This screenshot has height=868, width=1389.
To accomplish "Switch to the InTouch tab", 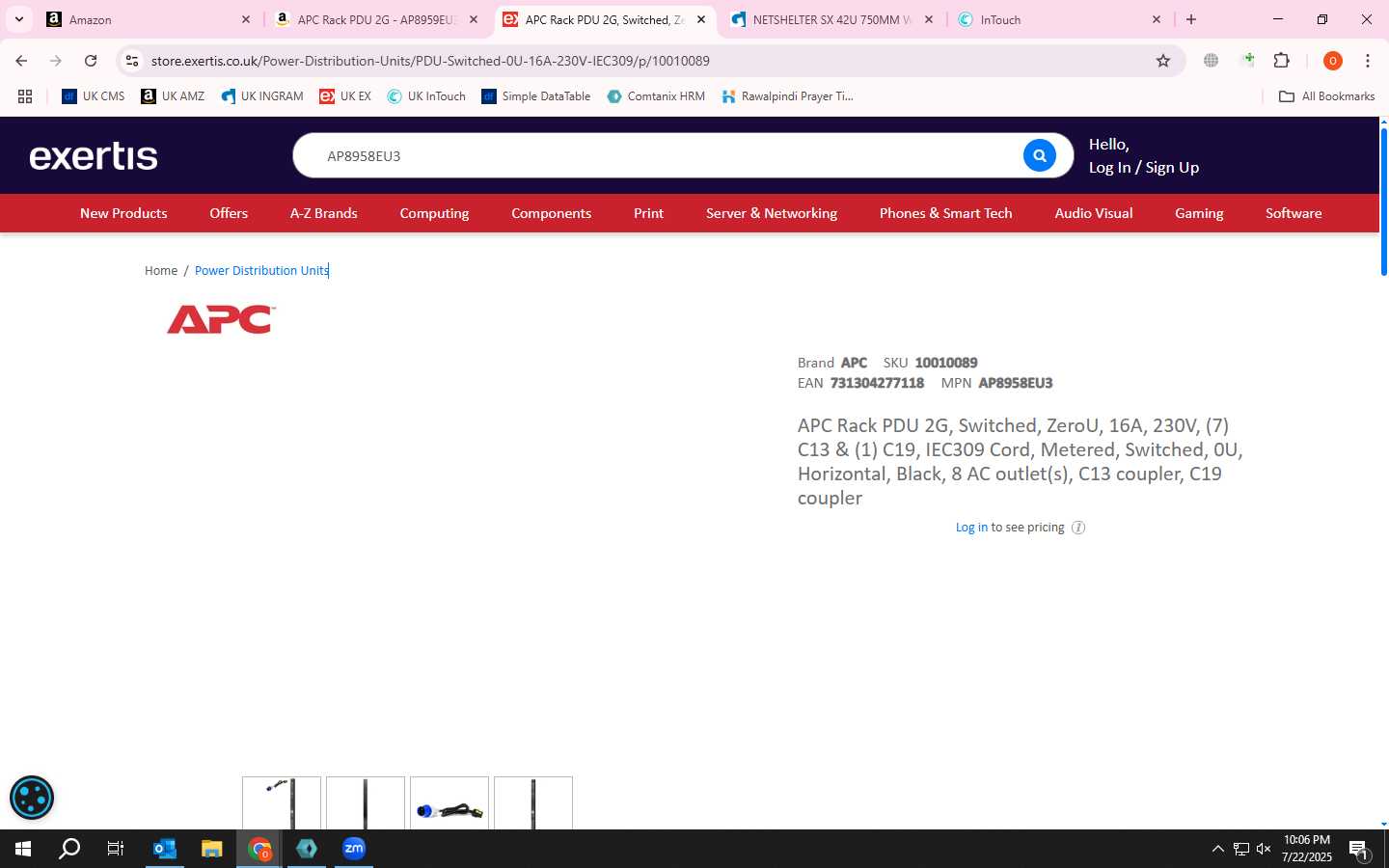I will [x=1059, y=19].
